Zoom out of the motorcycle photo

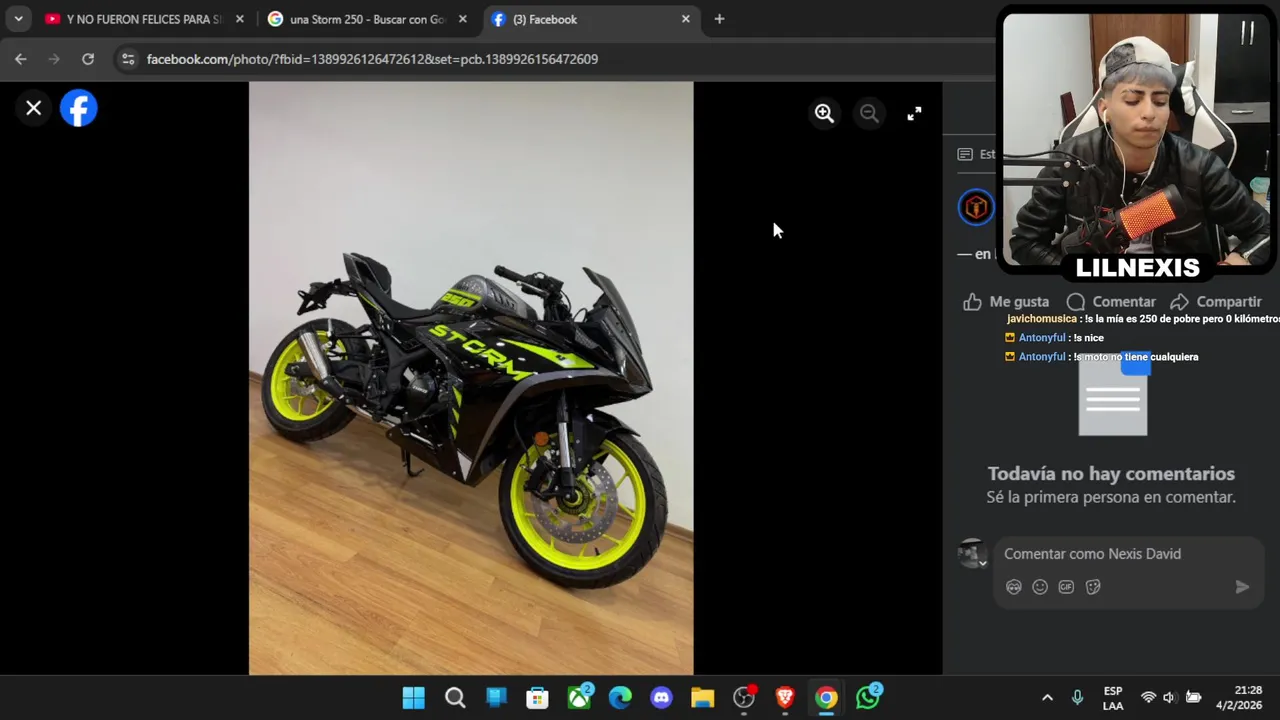pyautogui.click(x=869, y=114)
